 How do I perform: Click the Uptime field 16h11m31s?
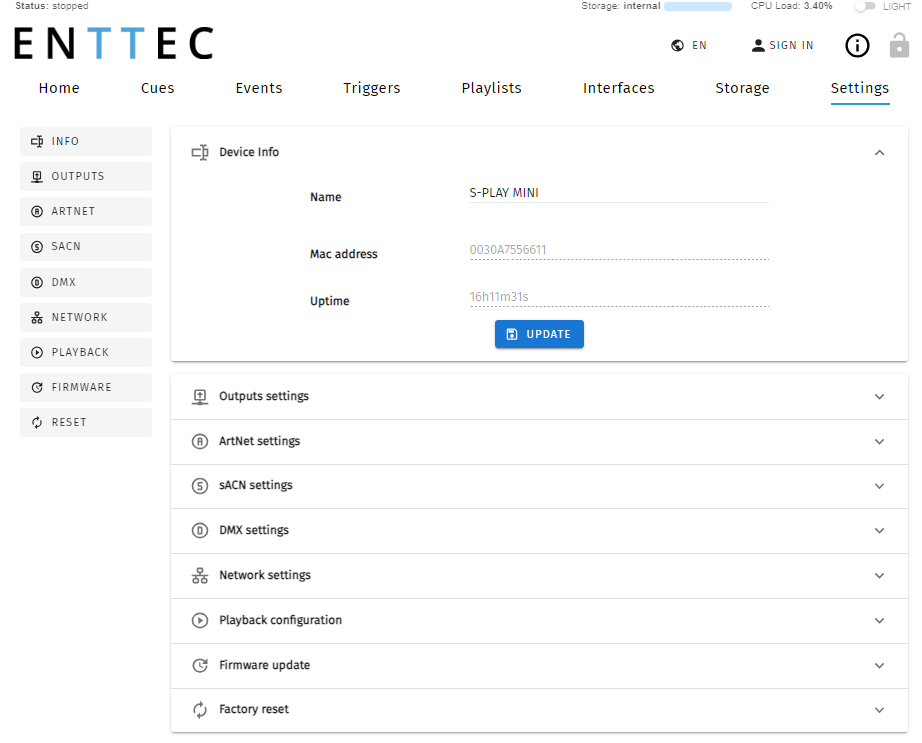pos(619,297)
